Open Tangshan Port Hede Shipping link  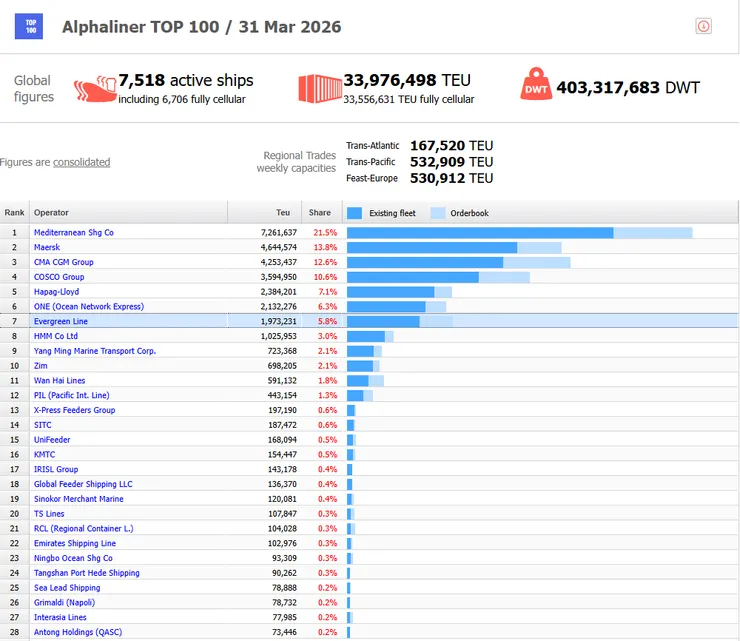click(x=87, y=573)
